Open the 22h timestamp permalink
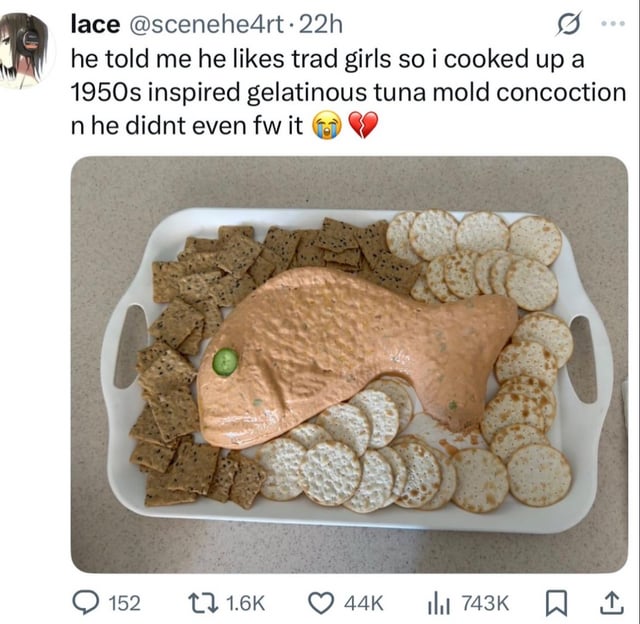This screenshot has height=624, width=640. 320,25
